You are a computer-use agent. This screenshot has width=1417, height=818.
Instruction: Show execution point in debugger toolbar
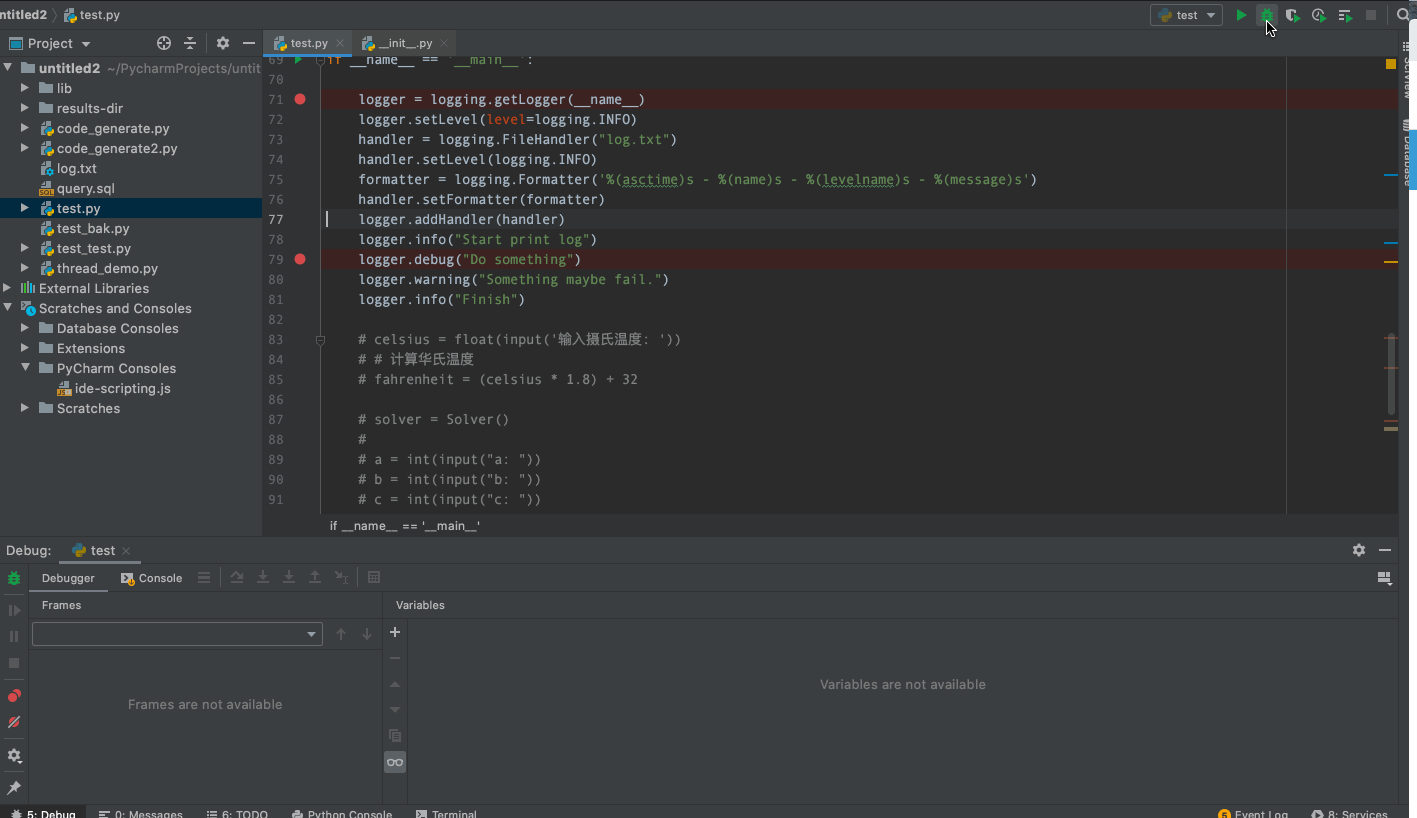point(204,577)
